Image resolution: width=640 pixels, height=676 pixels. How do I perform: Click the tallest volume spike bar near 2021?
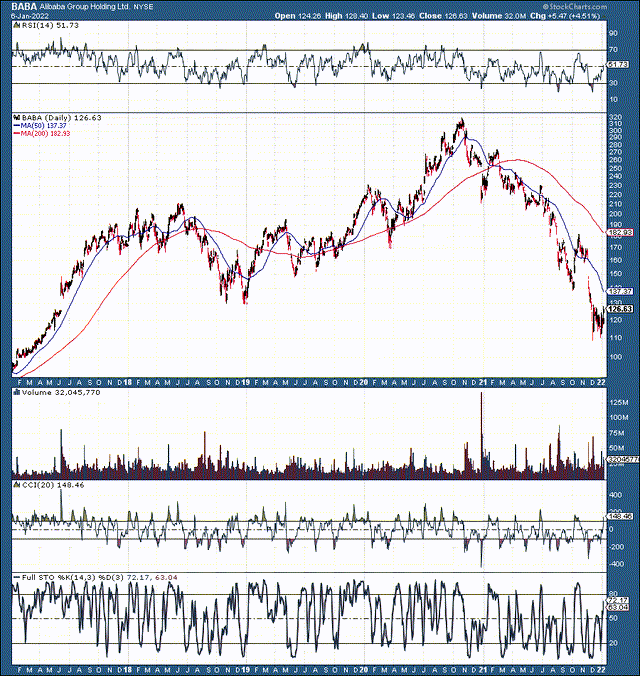point(482,435)
